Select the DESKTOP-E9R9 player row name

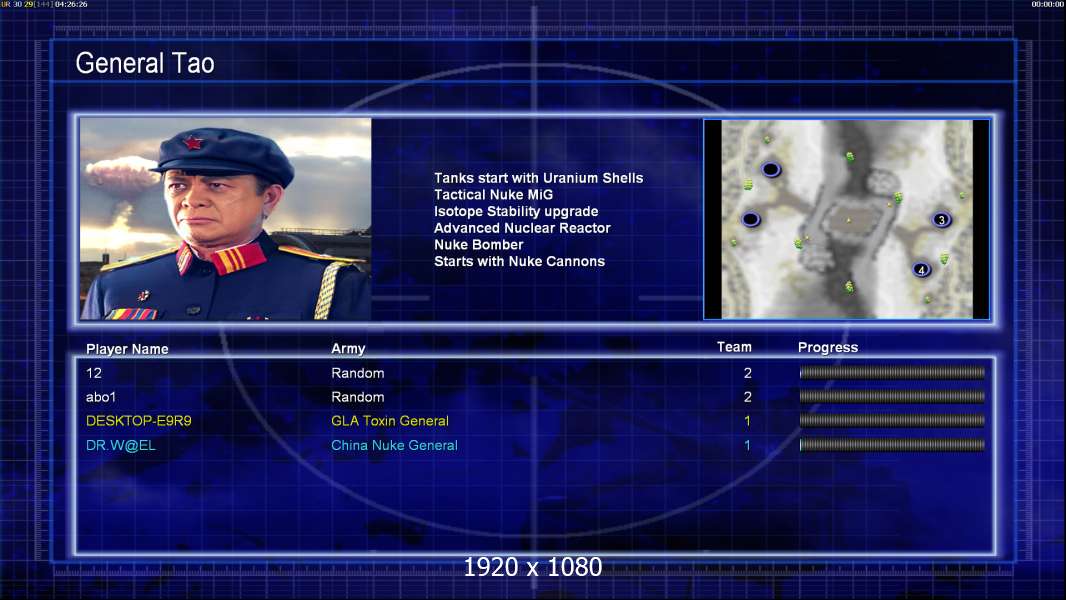[x=139, y=421]
